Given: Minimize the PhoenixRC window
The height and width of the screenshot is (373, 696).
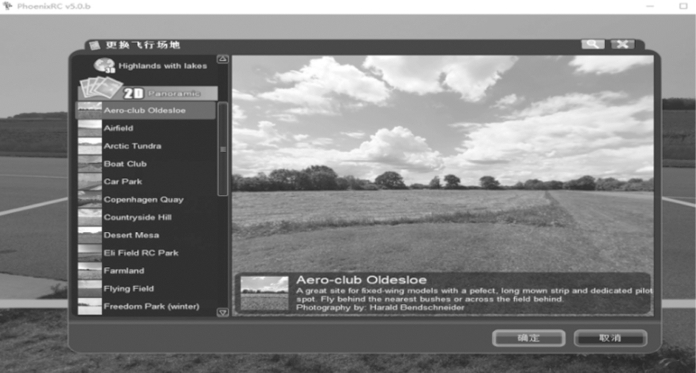Looking at the screenshot, I should click(x=650, y=6).
